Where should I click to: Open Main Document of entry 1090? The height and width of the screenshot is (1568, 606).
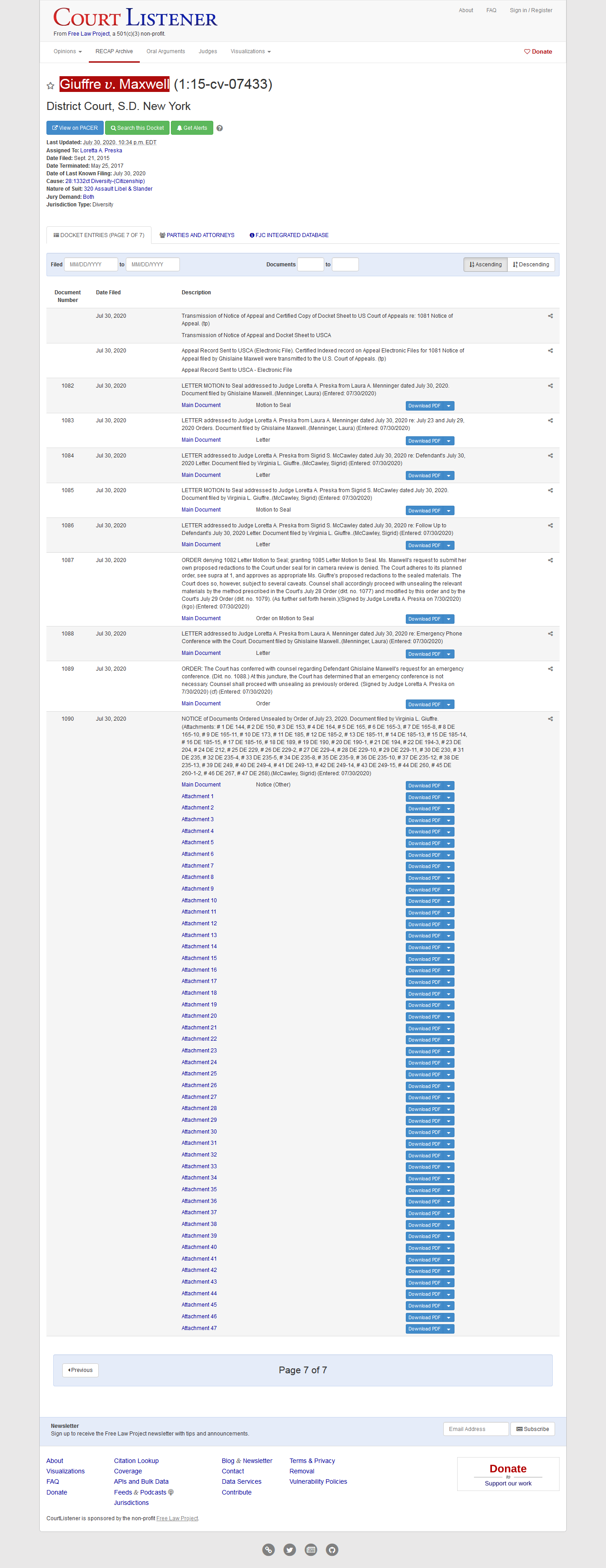click(201, 785)
